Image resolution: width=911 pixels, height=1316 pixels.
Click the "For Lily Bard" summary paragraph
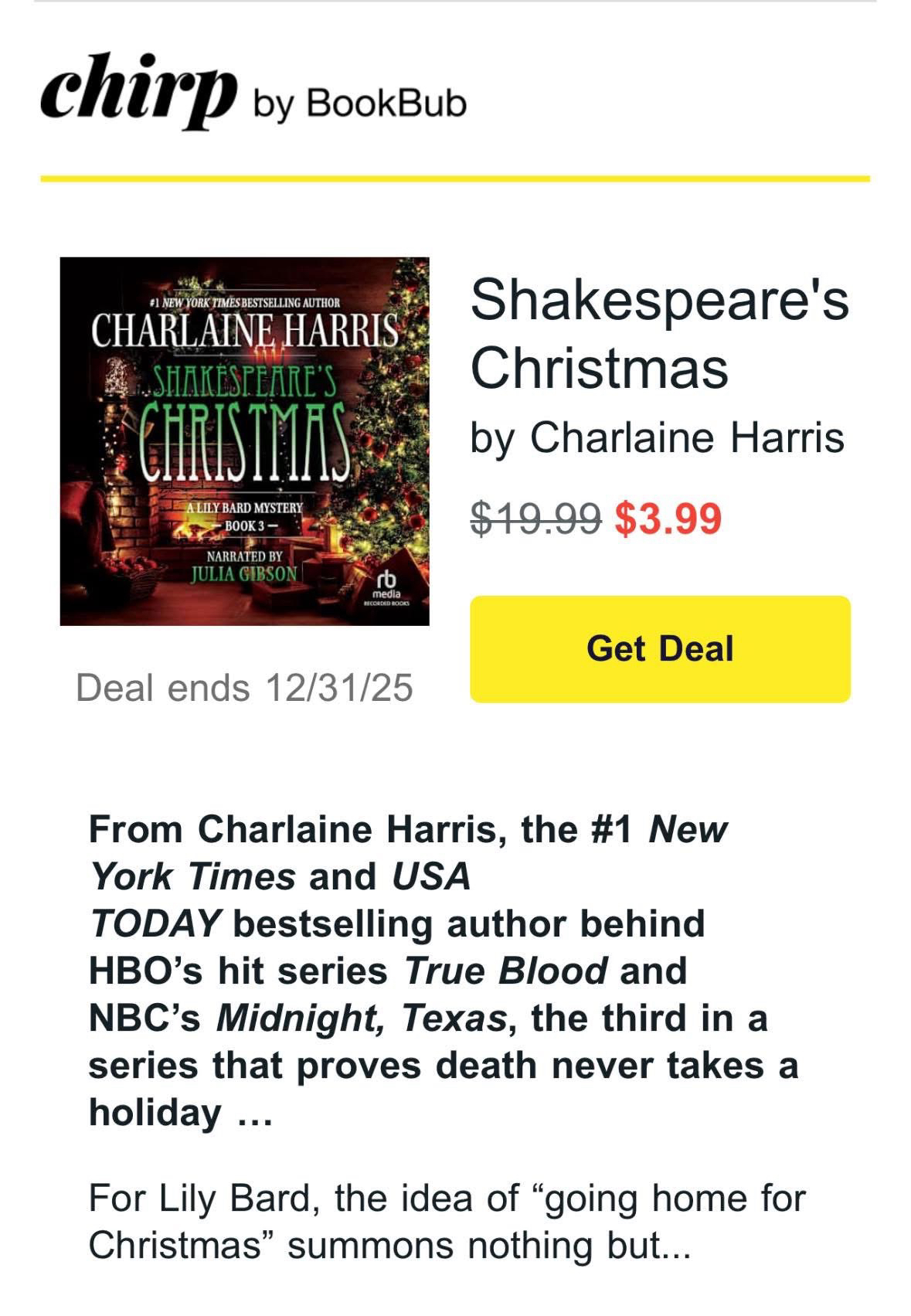[x=447, y=1222]
